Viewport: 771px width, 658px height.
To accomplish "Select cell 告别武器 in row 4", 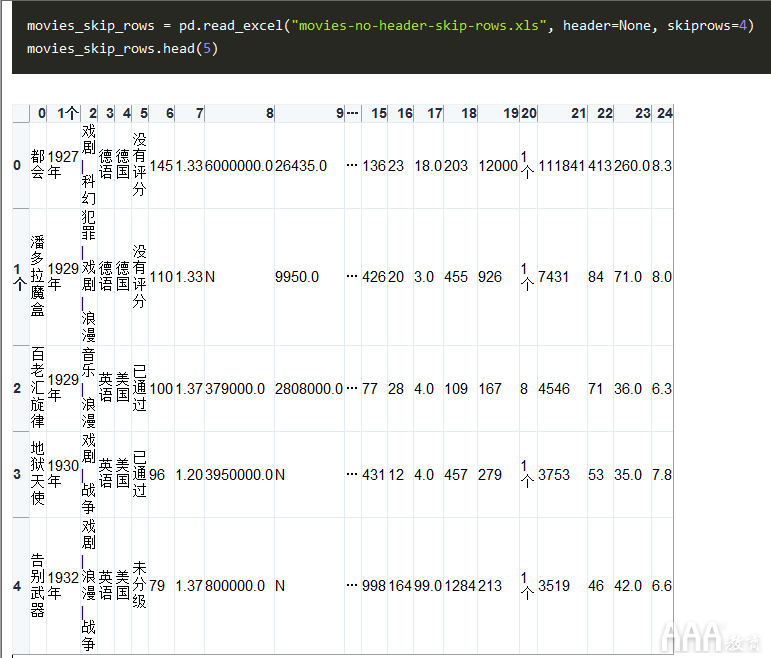I will point(38,585).
